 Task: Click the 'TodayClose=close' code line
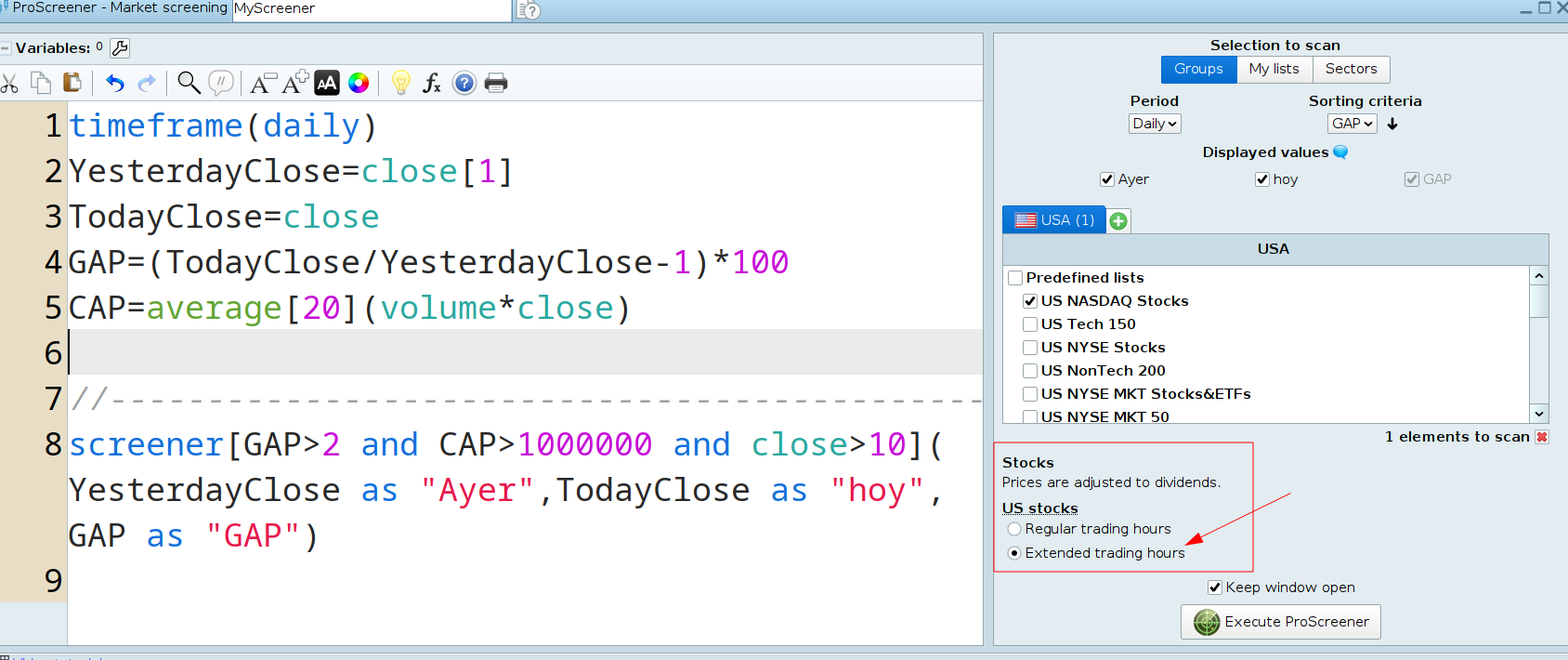coord(224,217)
